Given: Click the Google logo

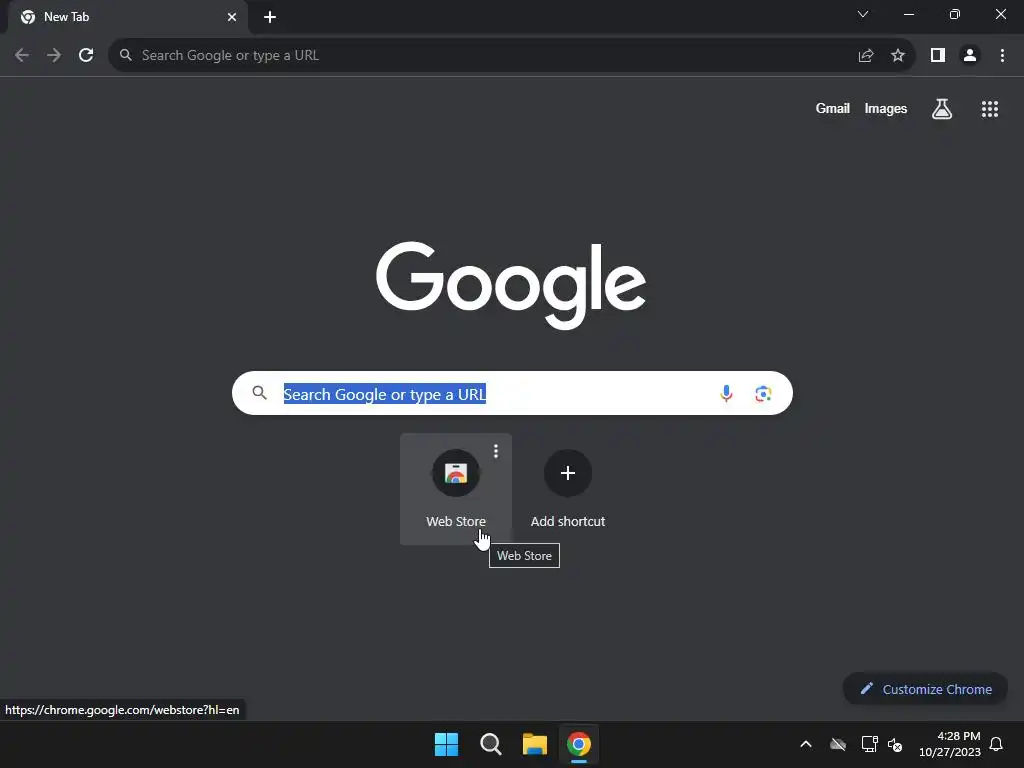Looking at the screenshot, I should pos(511,285).
